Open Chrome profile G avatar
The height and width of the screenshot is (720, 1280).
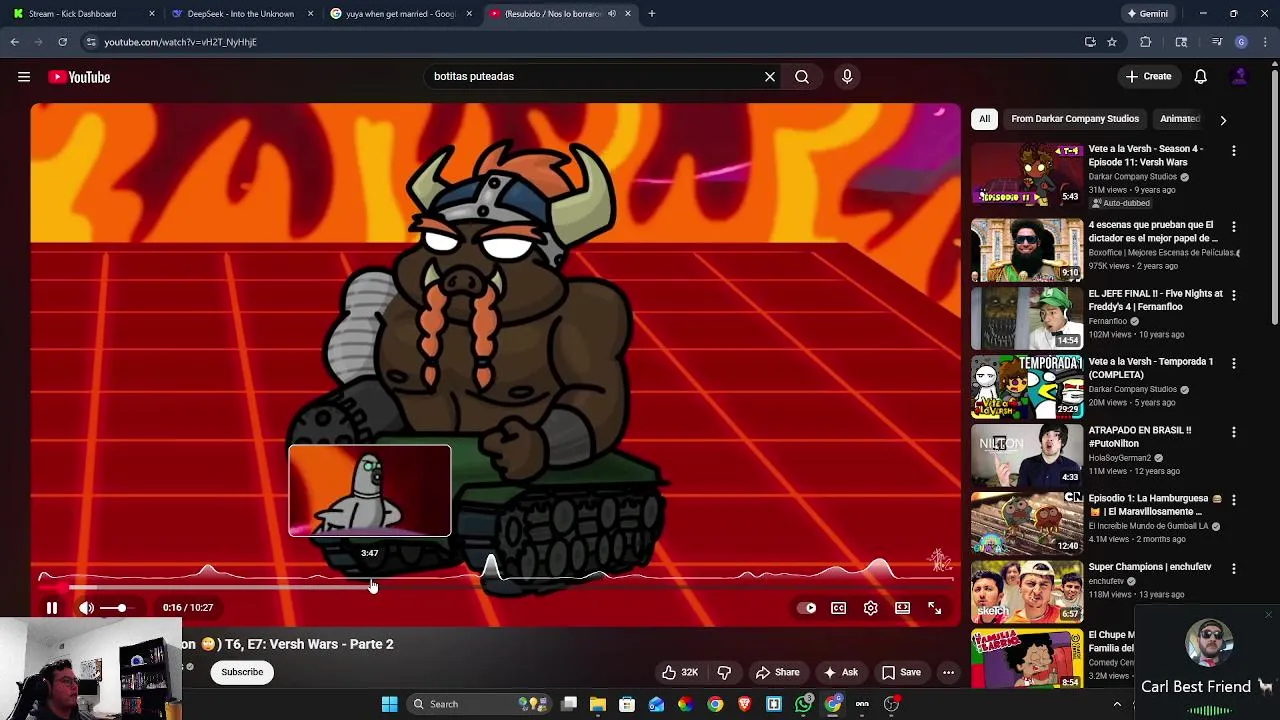(x=1241, y=42)
